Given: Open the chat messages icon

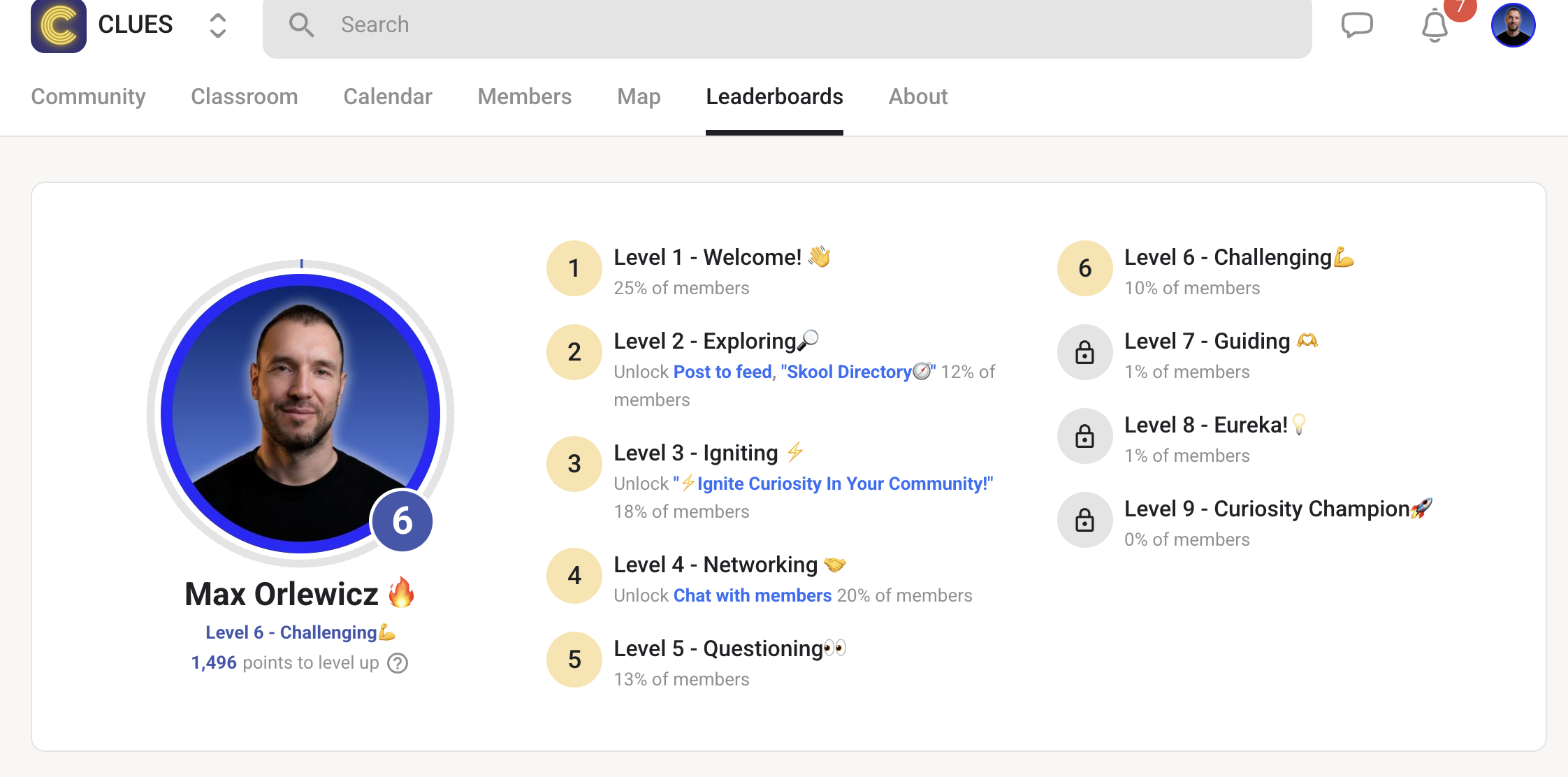Looking at the screenshot, I should point(1357,25).
